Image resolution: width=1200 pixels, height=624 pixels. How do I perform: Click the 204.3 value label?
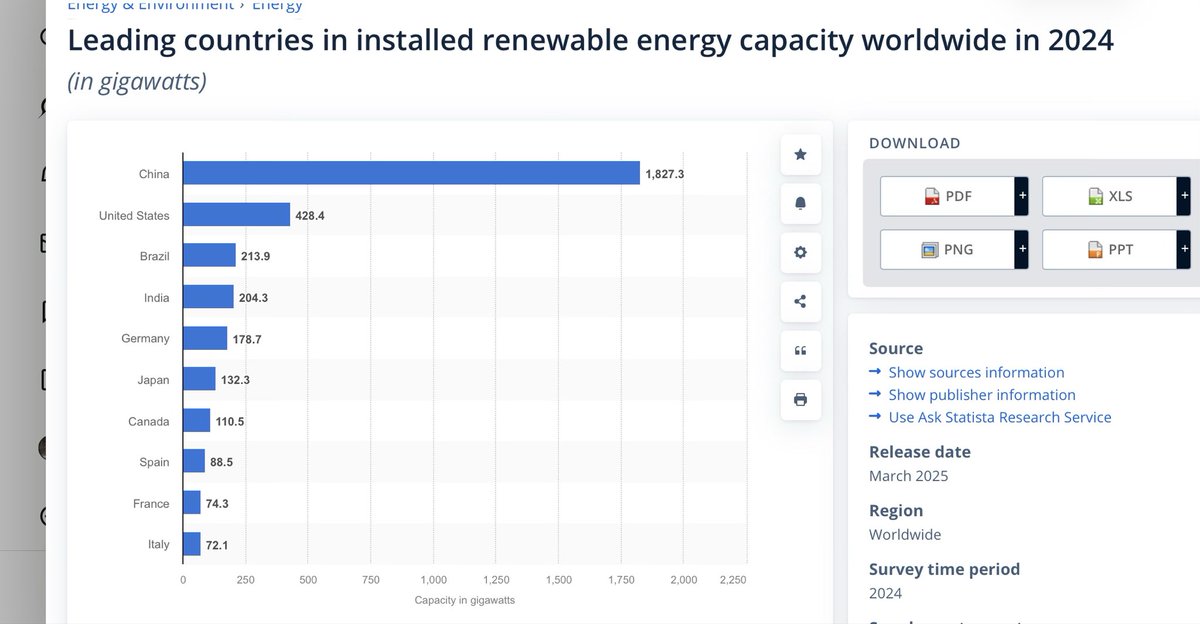[x=254, y=298]
